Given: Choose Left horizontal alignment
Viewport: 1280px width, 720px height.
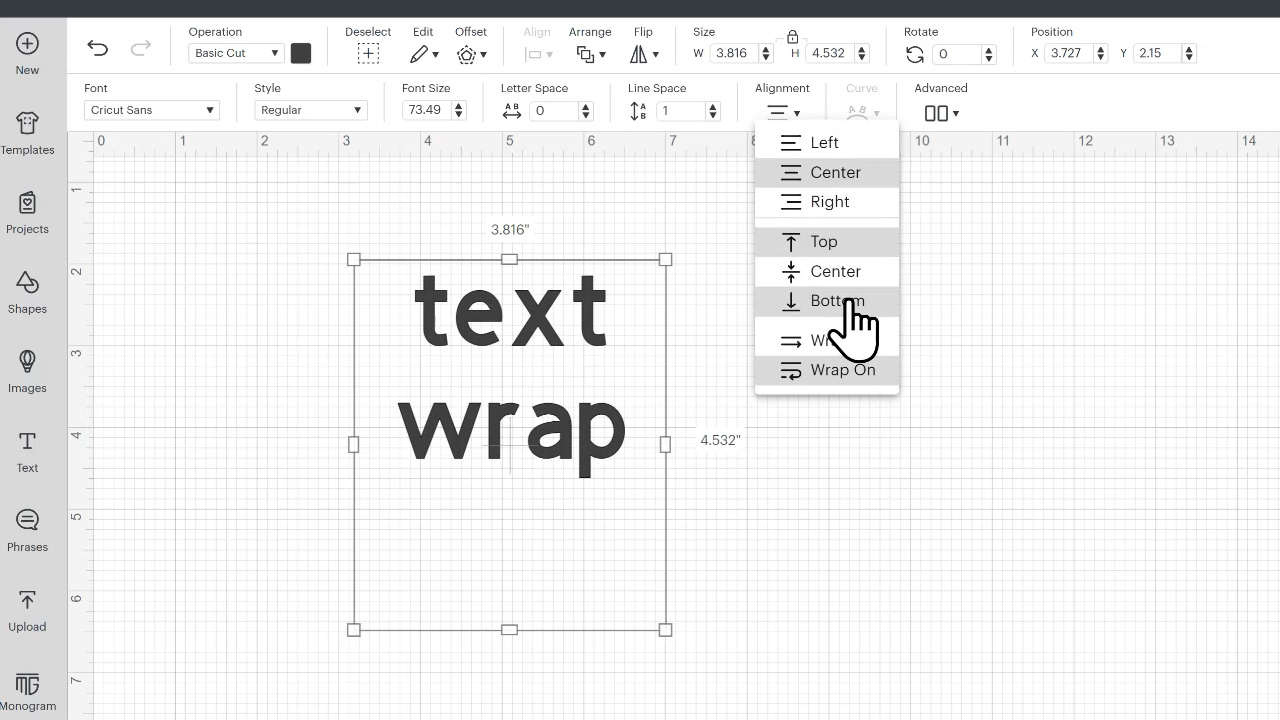Looking at the screenshot, I should pyautogui.click(x=827, y=143).
